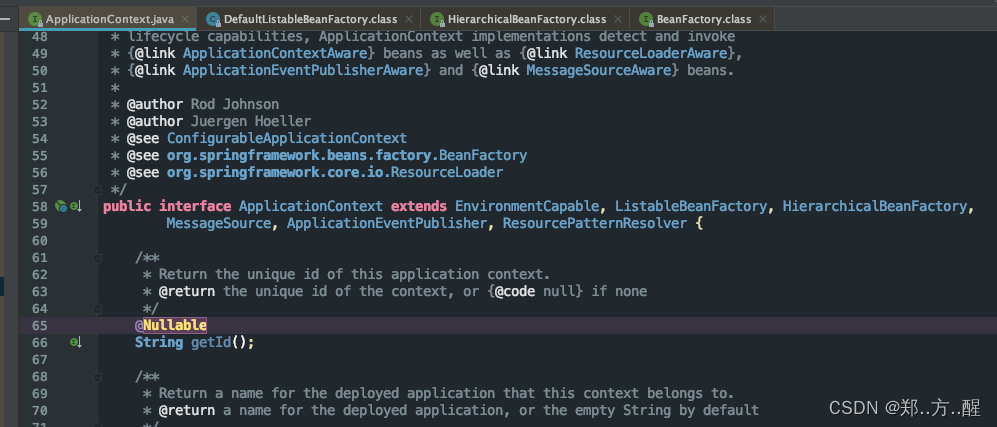Close the BeanFactory.class tab
The width and height of the screenshot is (997, 427).
[x=762, y=20]
